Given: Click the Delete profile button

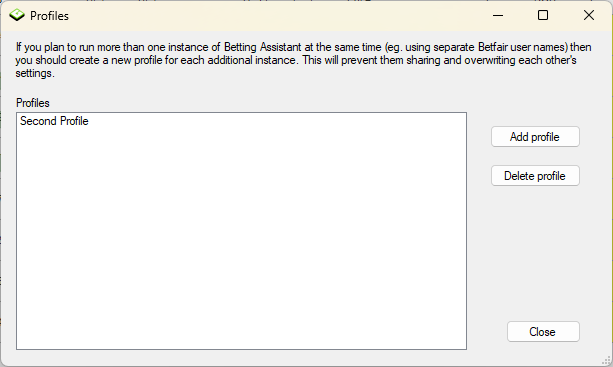Looking at the screenshot, I should [x=535, y=176].
